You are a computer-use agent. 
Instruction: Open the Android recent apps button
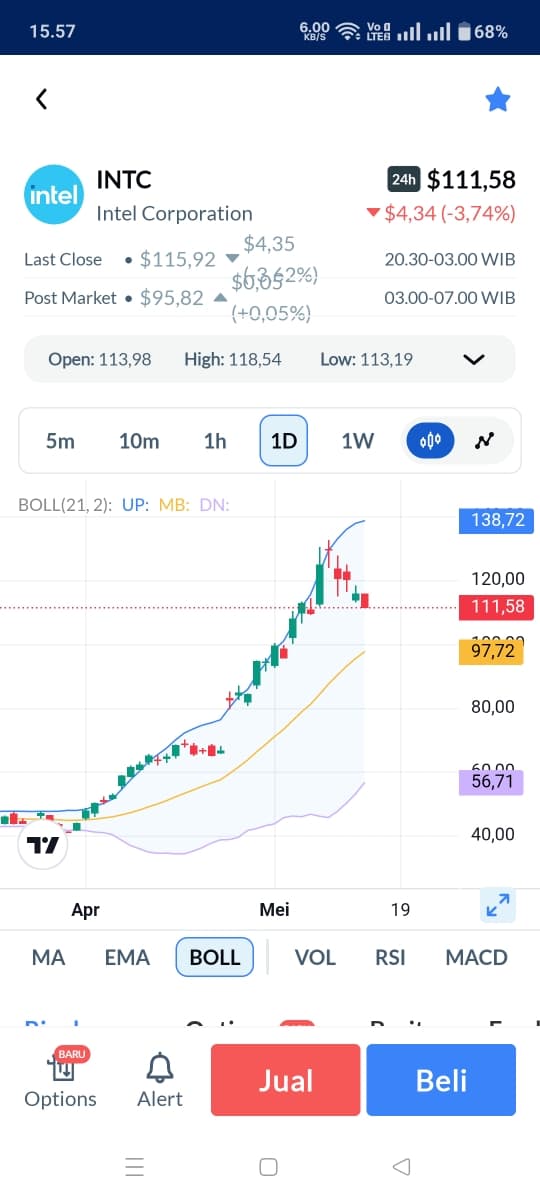pos(136,1166)
